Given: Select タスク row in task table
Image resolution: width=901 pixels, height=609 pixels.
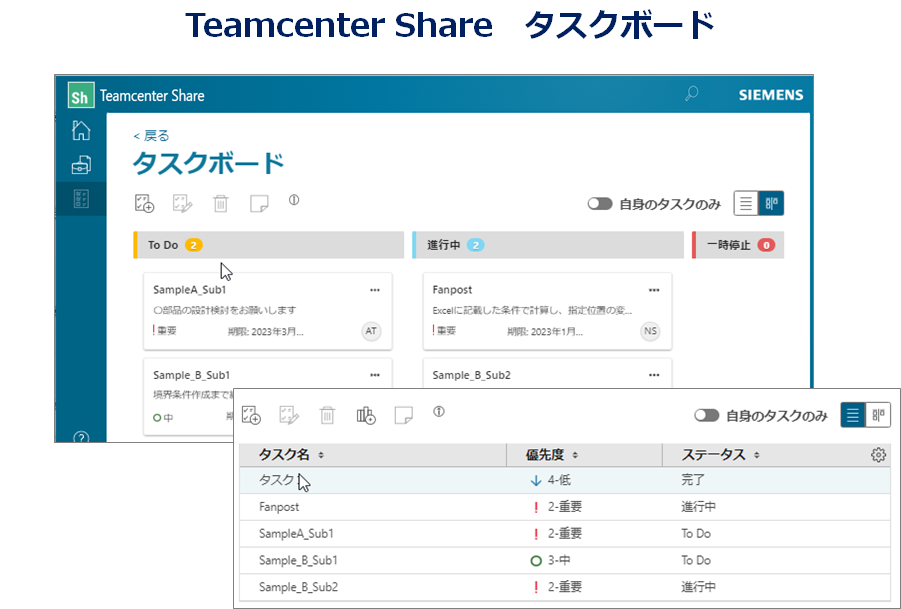Looking at the screenshot, I should coord(565,480).
